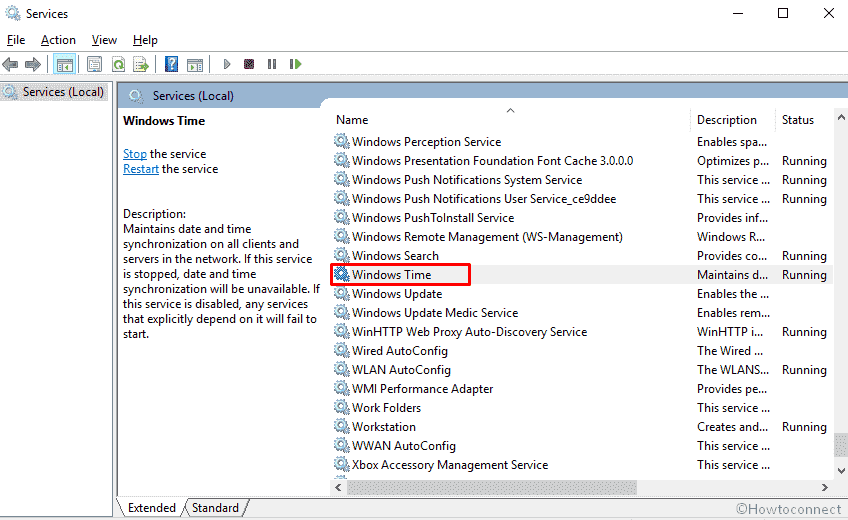
Task: Select Windows PushToInstall Service row
Action: pos(581,217)
